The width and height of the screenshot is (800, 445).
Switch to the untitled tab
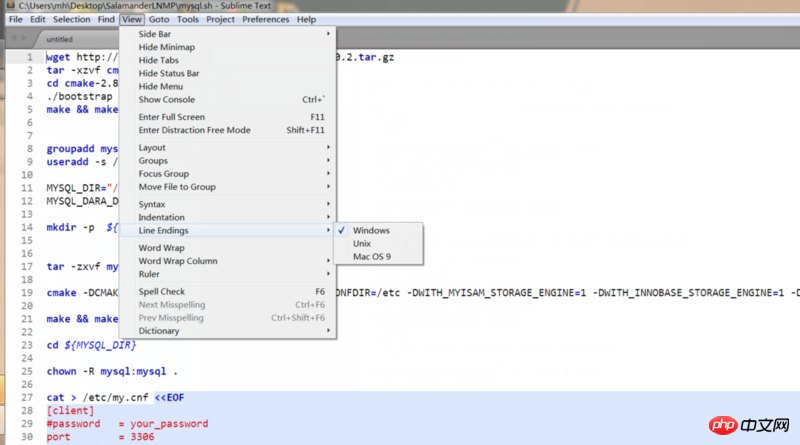tap(59, 39)
